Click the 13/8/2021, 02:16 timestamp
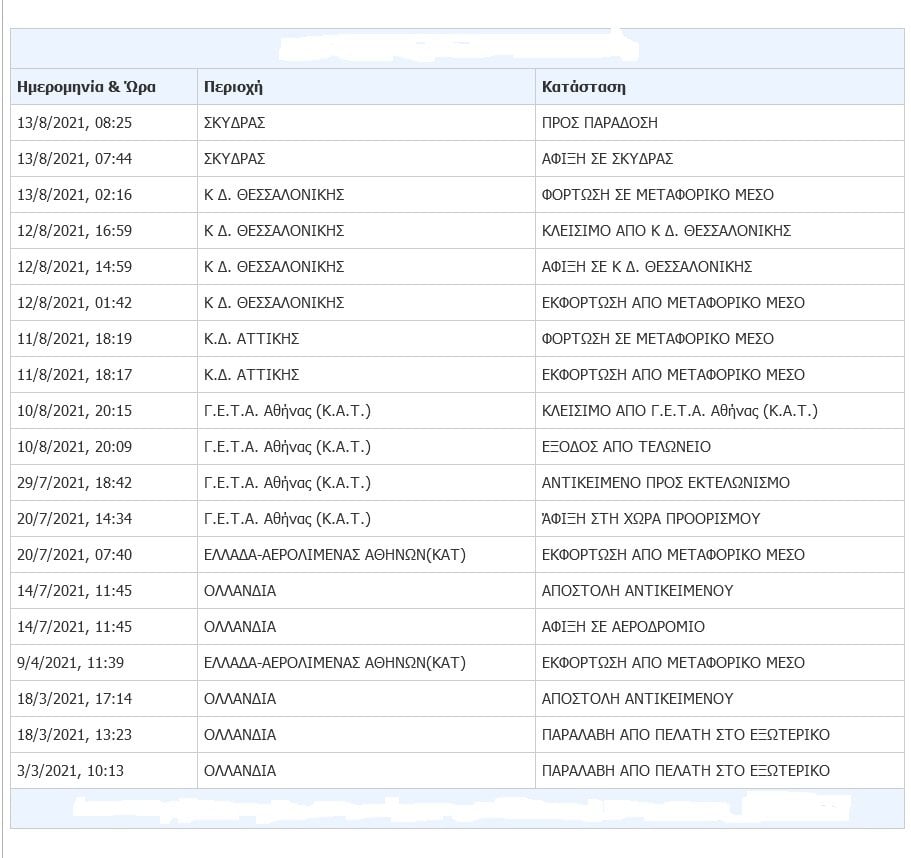This screenshot has width=911, height=858. pos(75,195)
